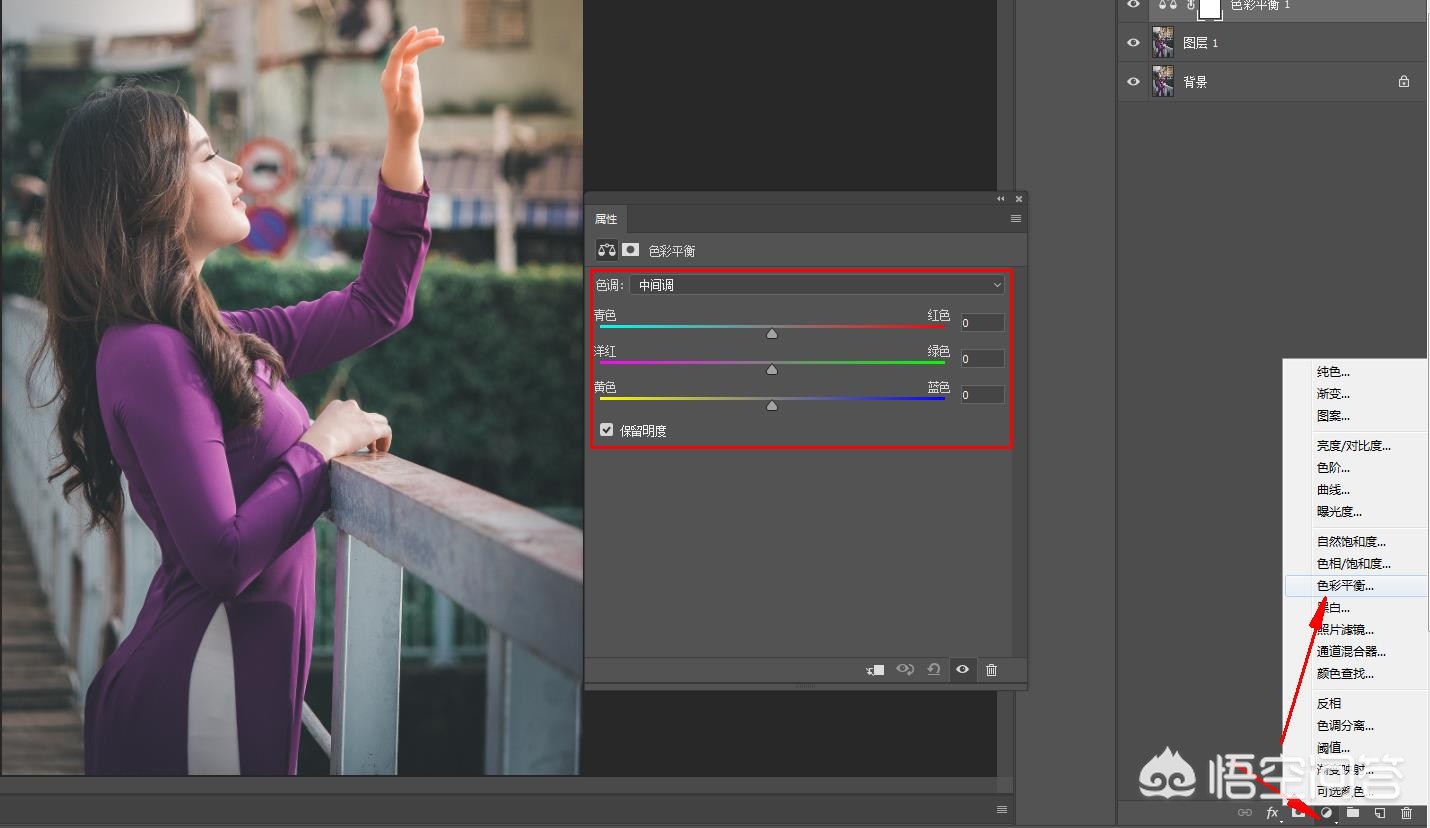Click the color balance scales icon in Properties
The height and width of the screenshot is (828, 1430).
[x=607, y=250]
